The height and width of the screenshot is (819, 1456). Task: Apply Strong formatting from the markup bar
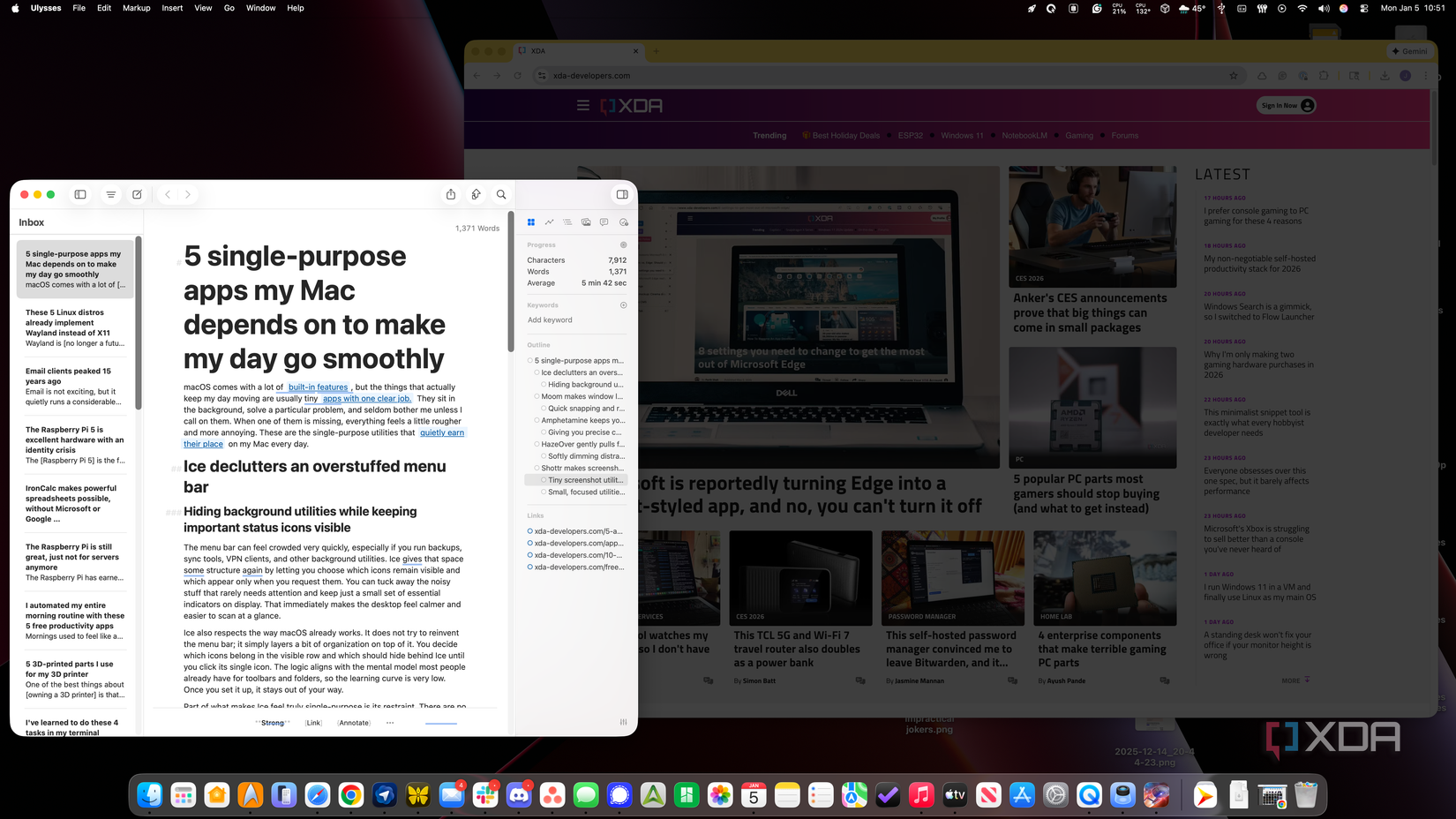(273, 723)
